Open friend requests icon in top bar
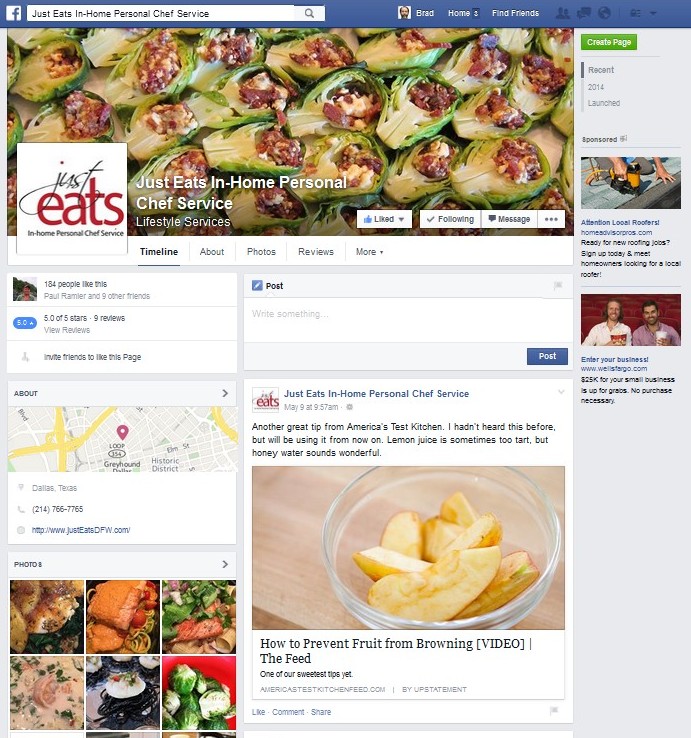Screen dimensions: 691x738 tap(562, 13)
